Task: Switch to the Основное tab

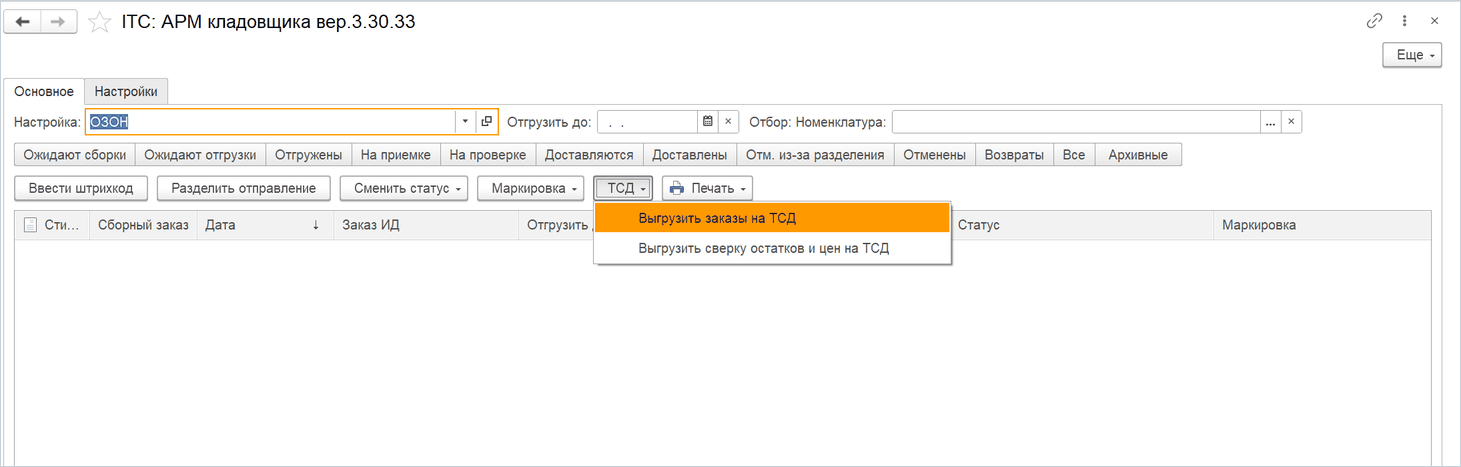Action: point(44,91)
